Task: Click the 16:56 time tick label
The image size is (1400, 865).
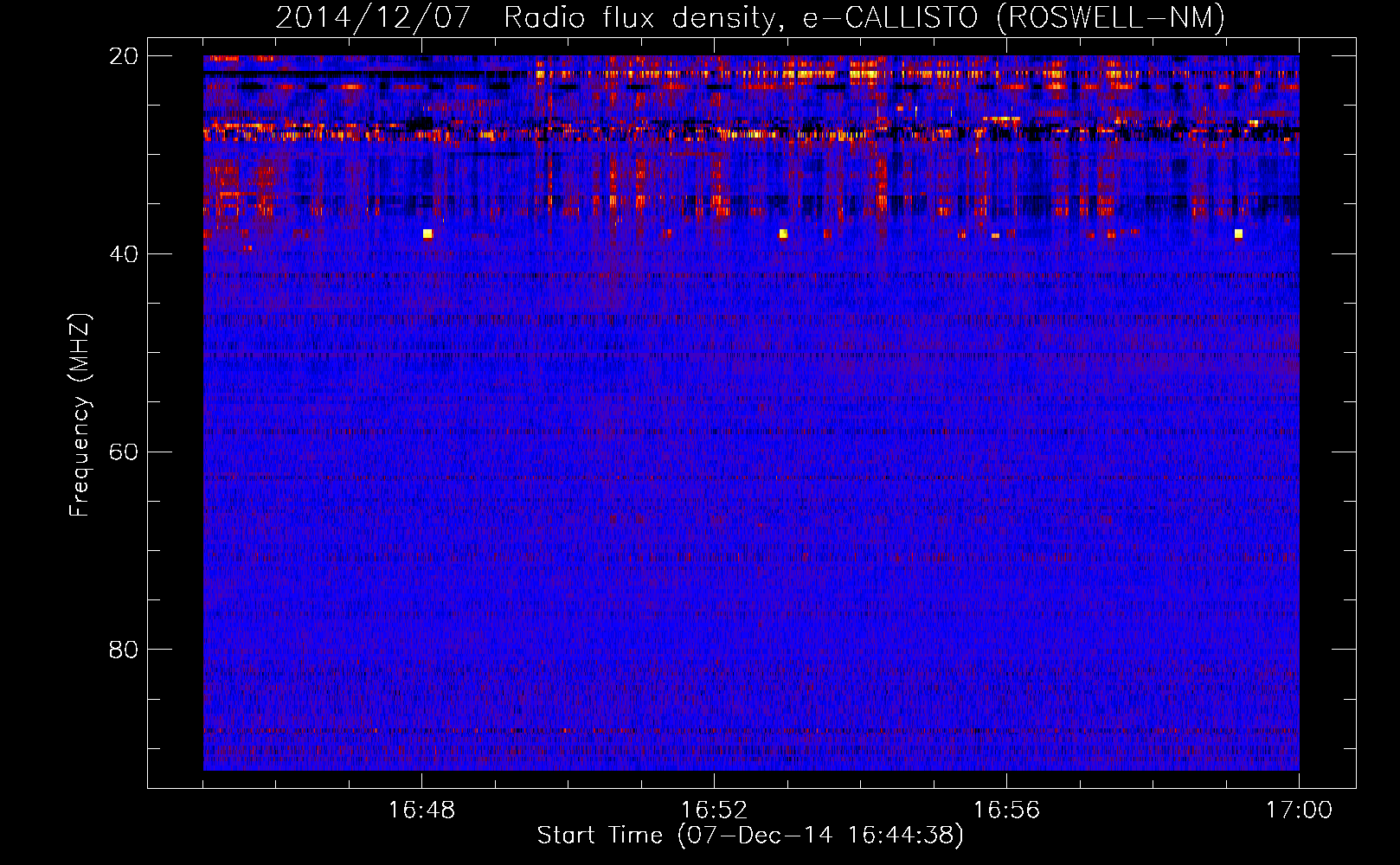Action: [1006, 811]
